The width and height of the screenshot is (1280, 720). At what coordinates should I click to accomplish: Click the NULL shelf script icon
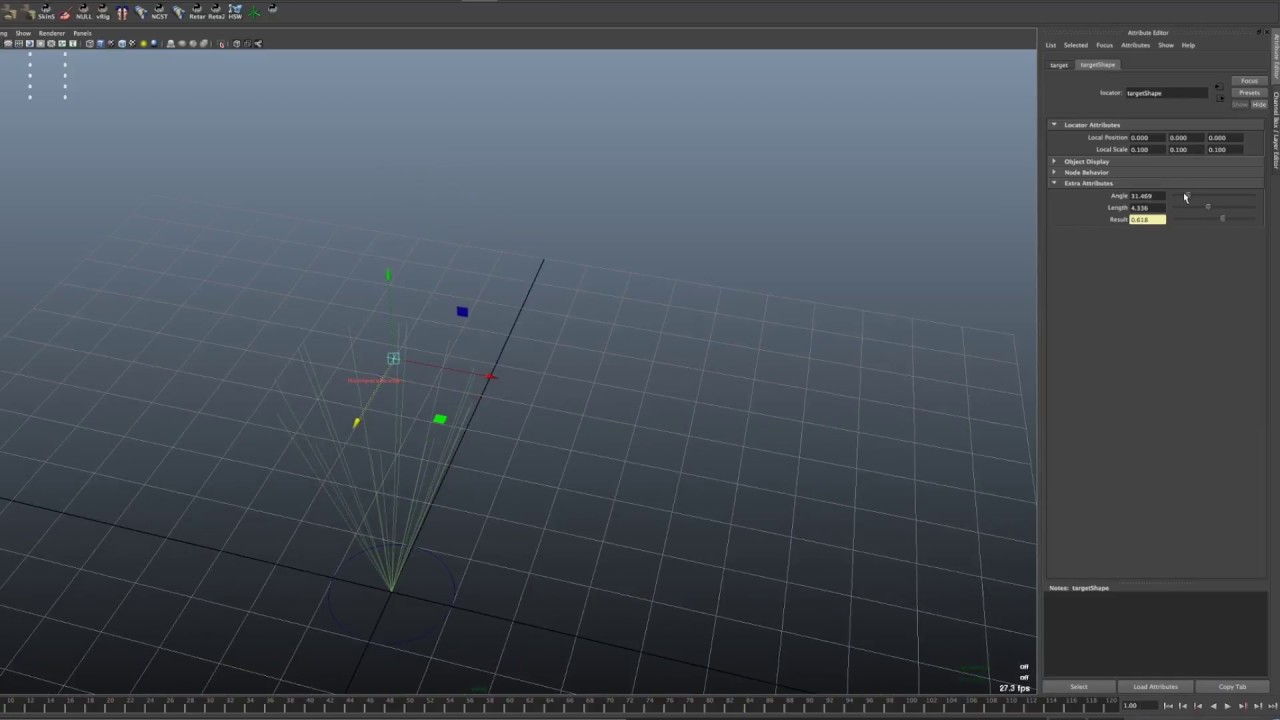84,12
